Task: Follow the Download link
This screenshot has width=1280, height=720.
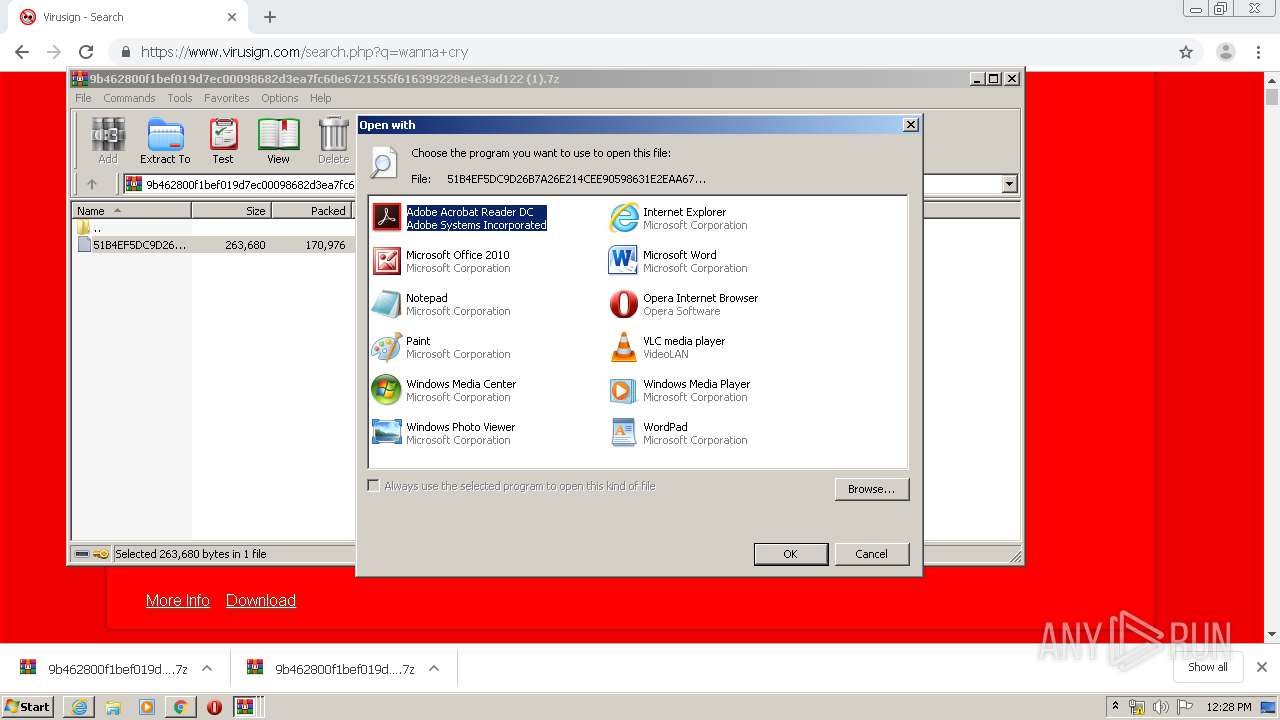Action: (261, 600)
